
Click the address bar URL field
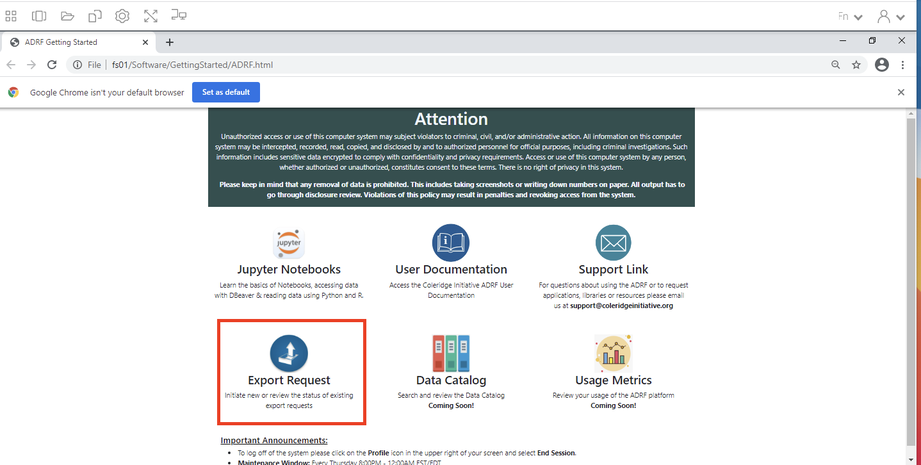point(400,65)
